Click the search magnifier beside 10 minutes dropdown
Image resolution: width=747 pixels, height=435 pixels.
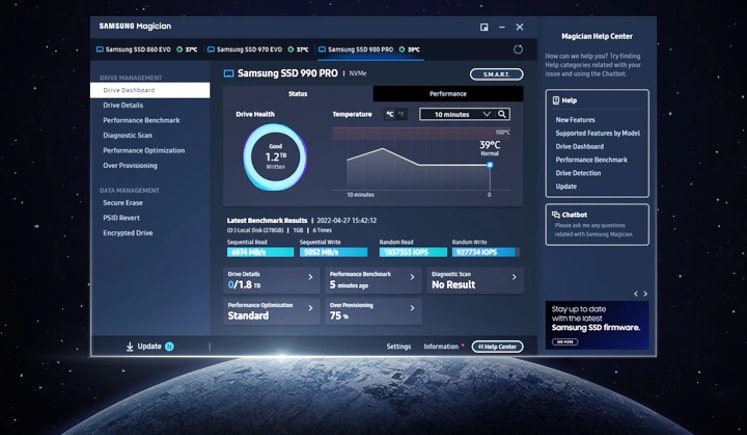502,114
